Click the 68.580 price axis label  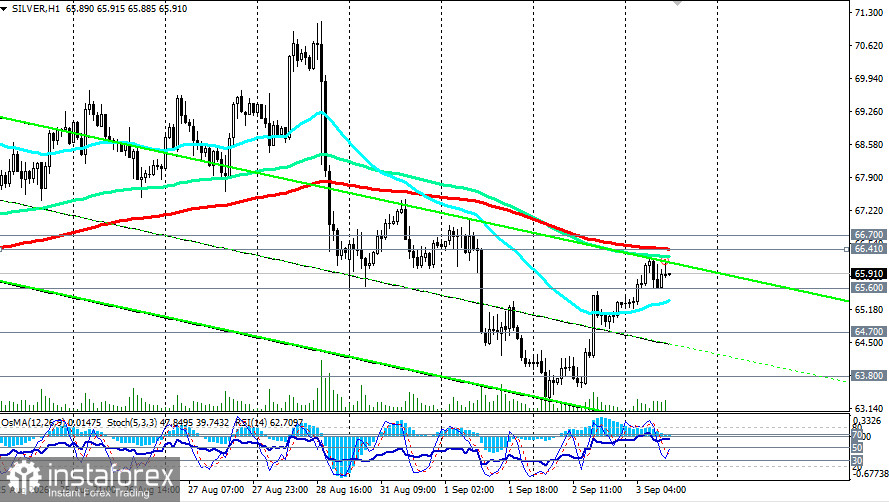869,145
